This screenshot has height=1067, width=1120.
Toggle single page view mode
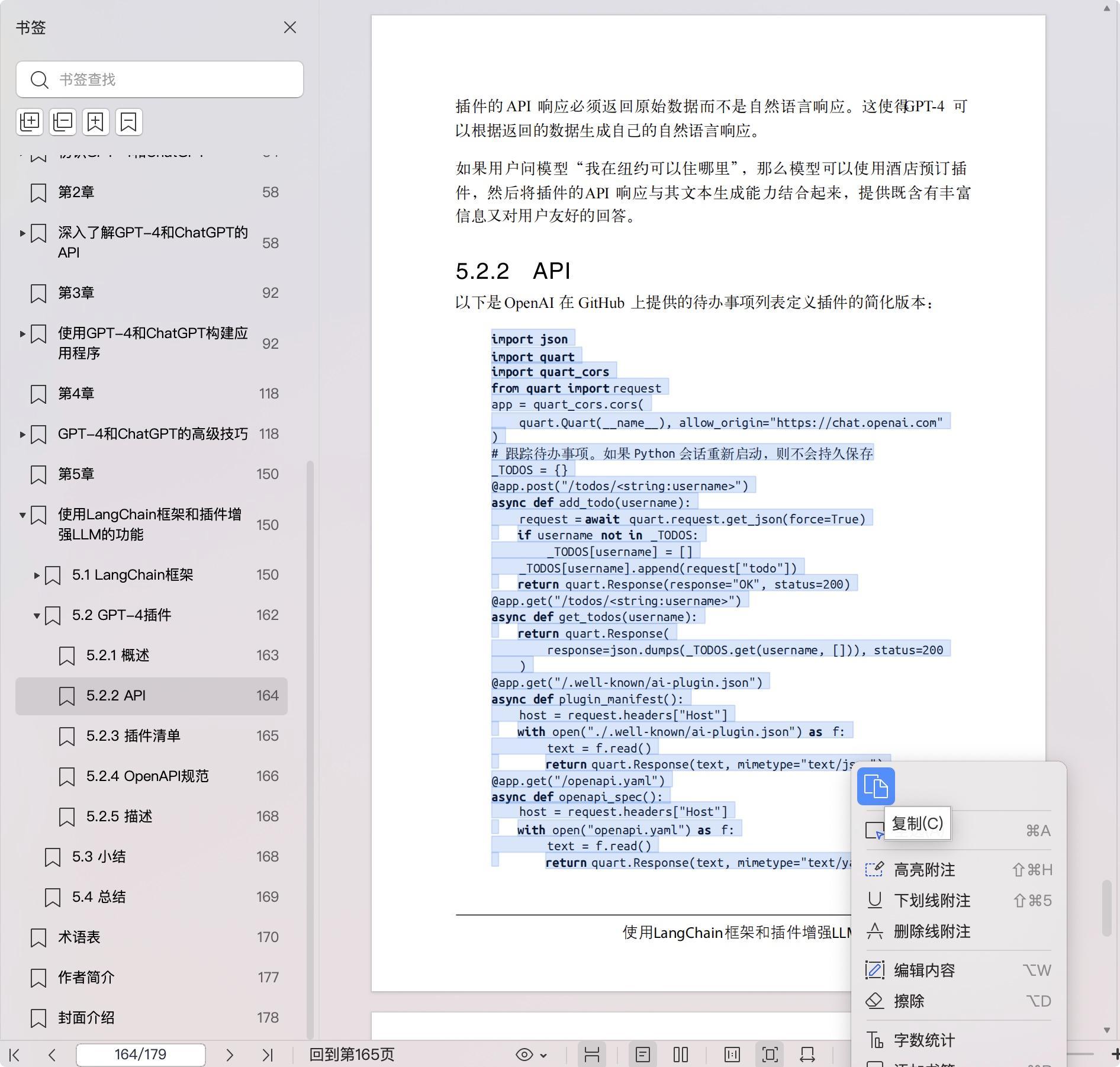(x=643, y=1055)
